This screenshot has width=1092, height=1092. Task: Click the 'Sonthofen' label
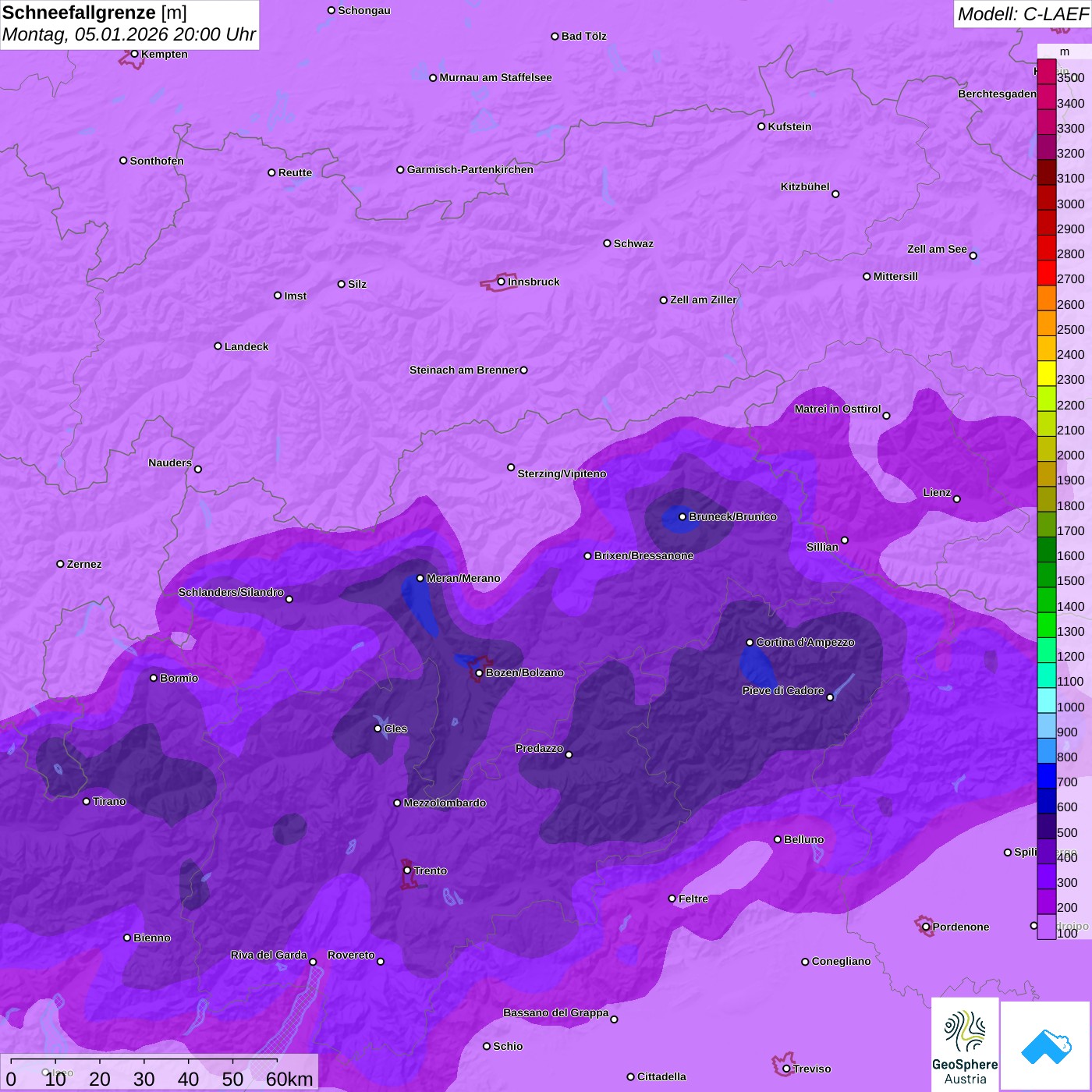tap(157, 161)
